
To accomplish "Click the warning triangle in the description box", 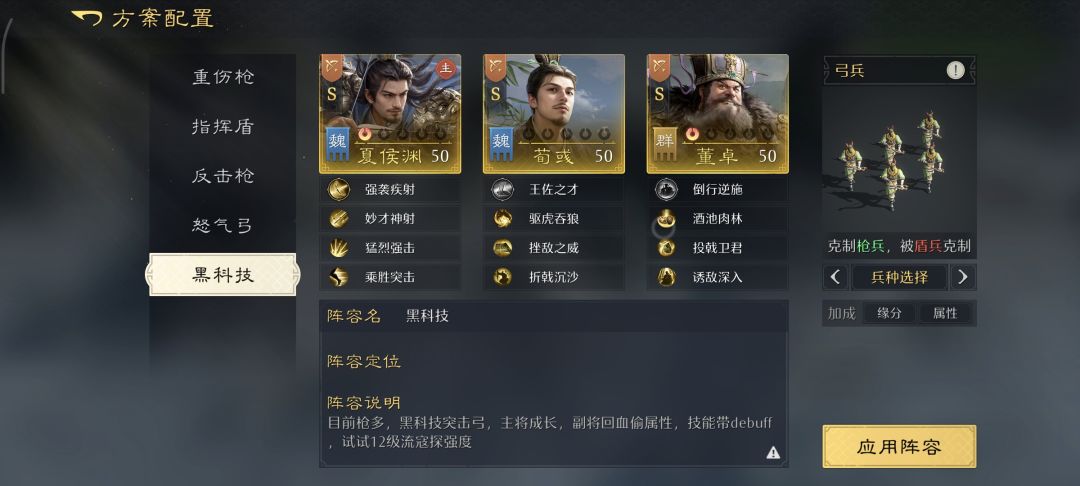I will click(x=773, y=452).
